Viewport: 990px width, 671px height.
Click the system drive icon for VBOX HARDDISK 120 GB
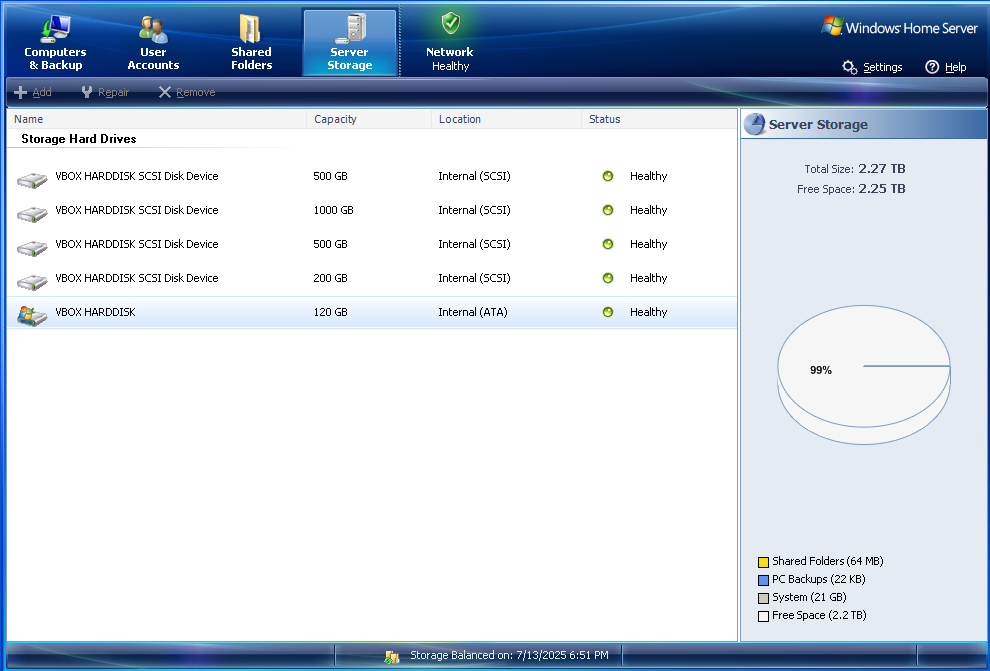click(x=32, y=315)
